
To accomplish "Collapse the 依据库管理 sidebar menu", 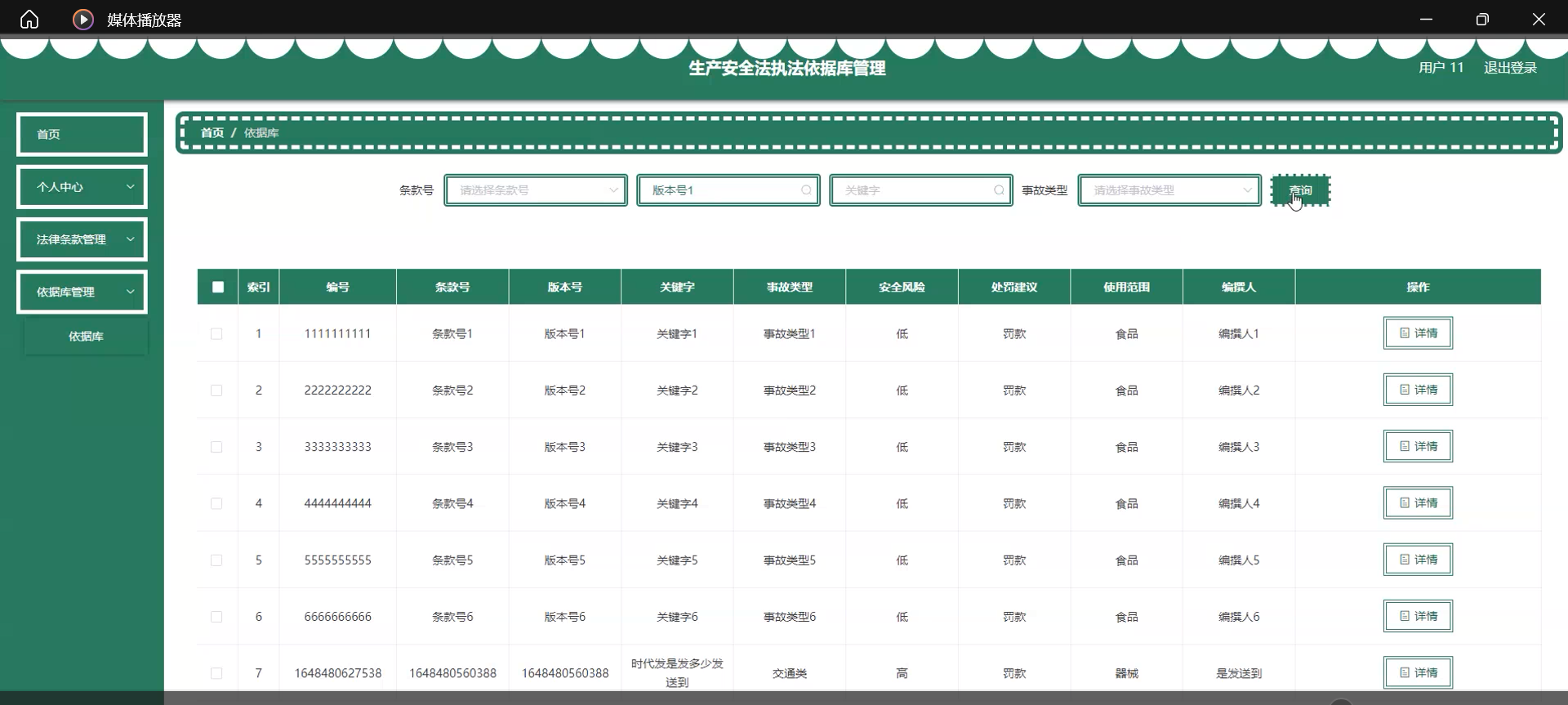I will (x=82, y=292).
